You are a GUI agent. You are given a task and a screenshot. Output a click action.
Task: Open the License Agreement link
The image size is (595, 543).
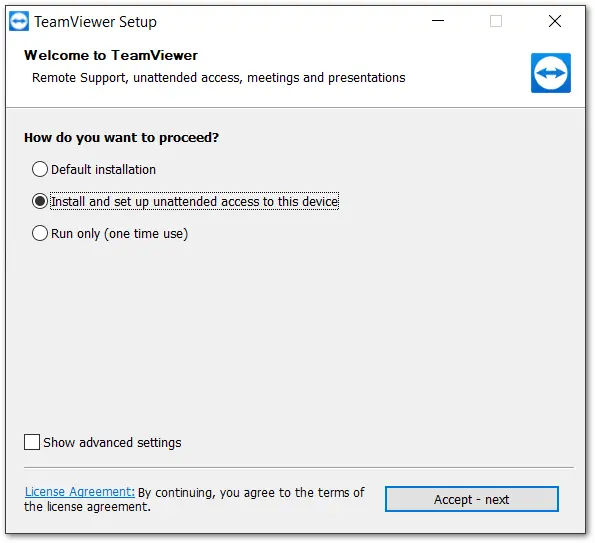pyautogui.click(x=80, y=492)
